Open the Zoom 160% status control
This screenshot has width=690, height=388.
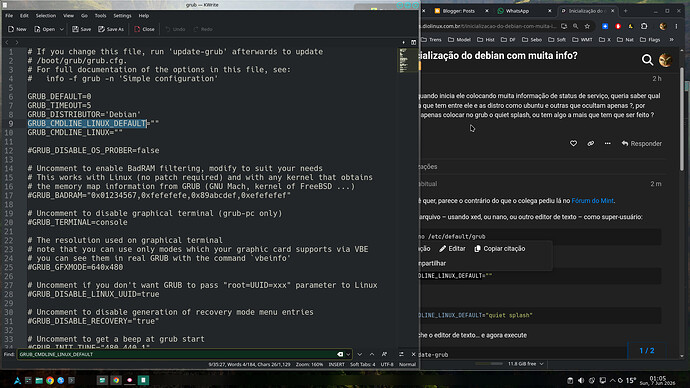309,364
